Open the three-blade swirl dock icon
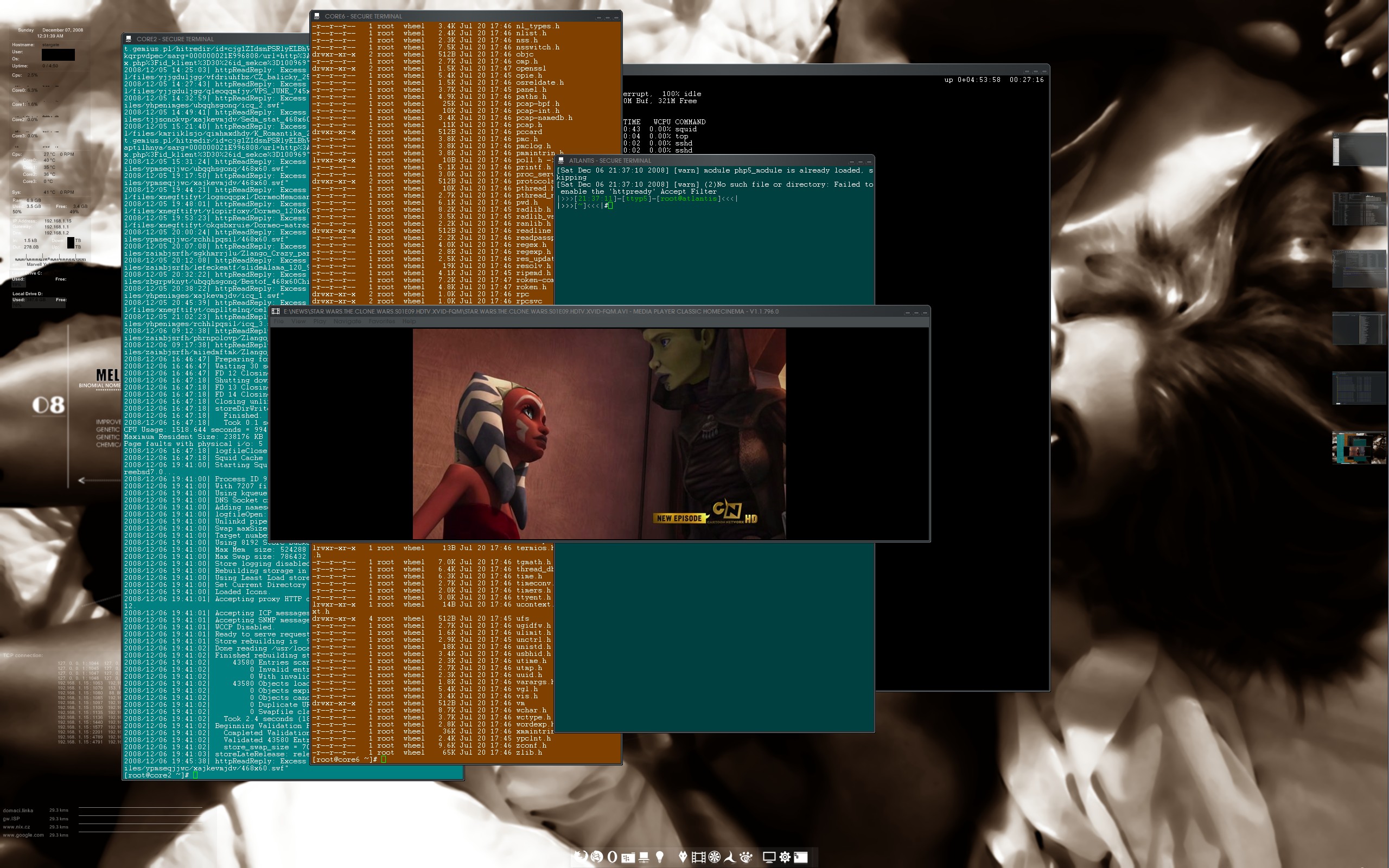This screenshot has width=1389, height=868. click(x=730, y=857)
